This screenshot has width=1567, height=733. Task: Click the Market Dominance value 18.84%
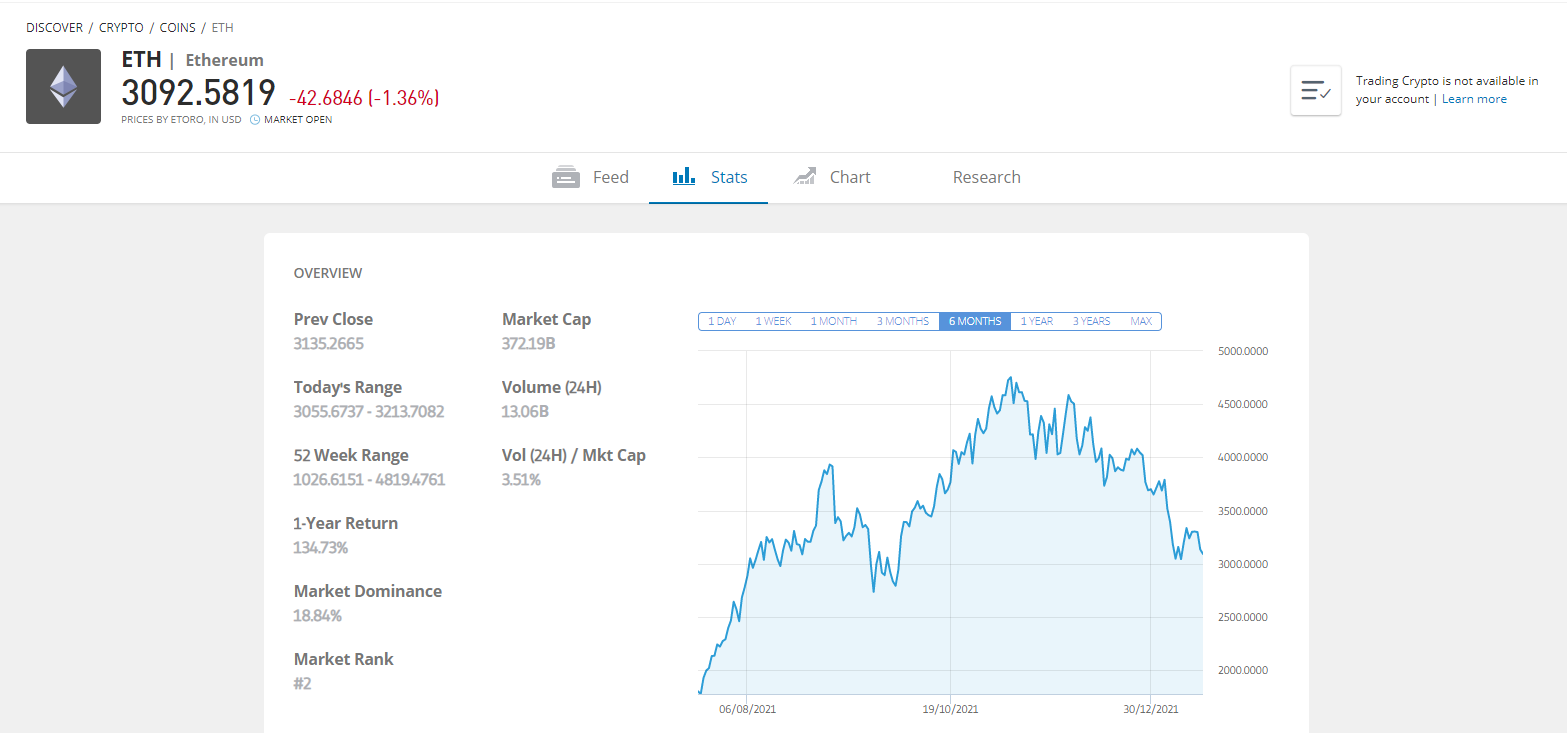coord(318,616)
